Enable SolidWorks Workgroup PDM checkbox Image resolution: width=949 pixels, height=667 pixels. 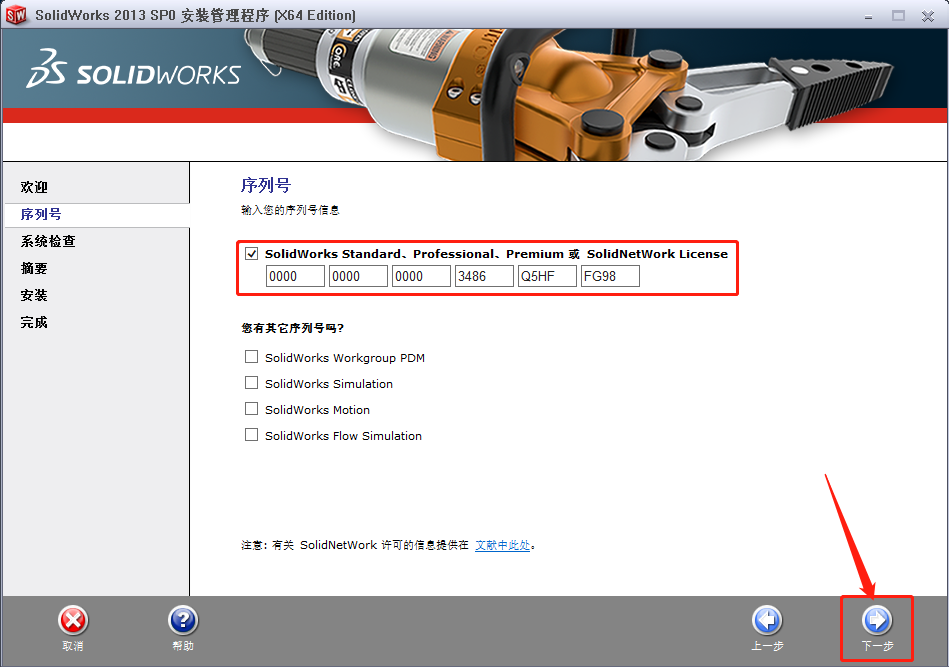click(x=251, y=357)
